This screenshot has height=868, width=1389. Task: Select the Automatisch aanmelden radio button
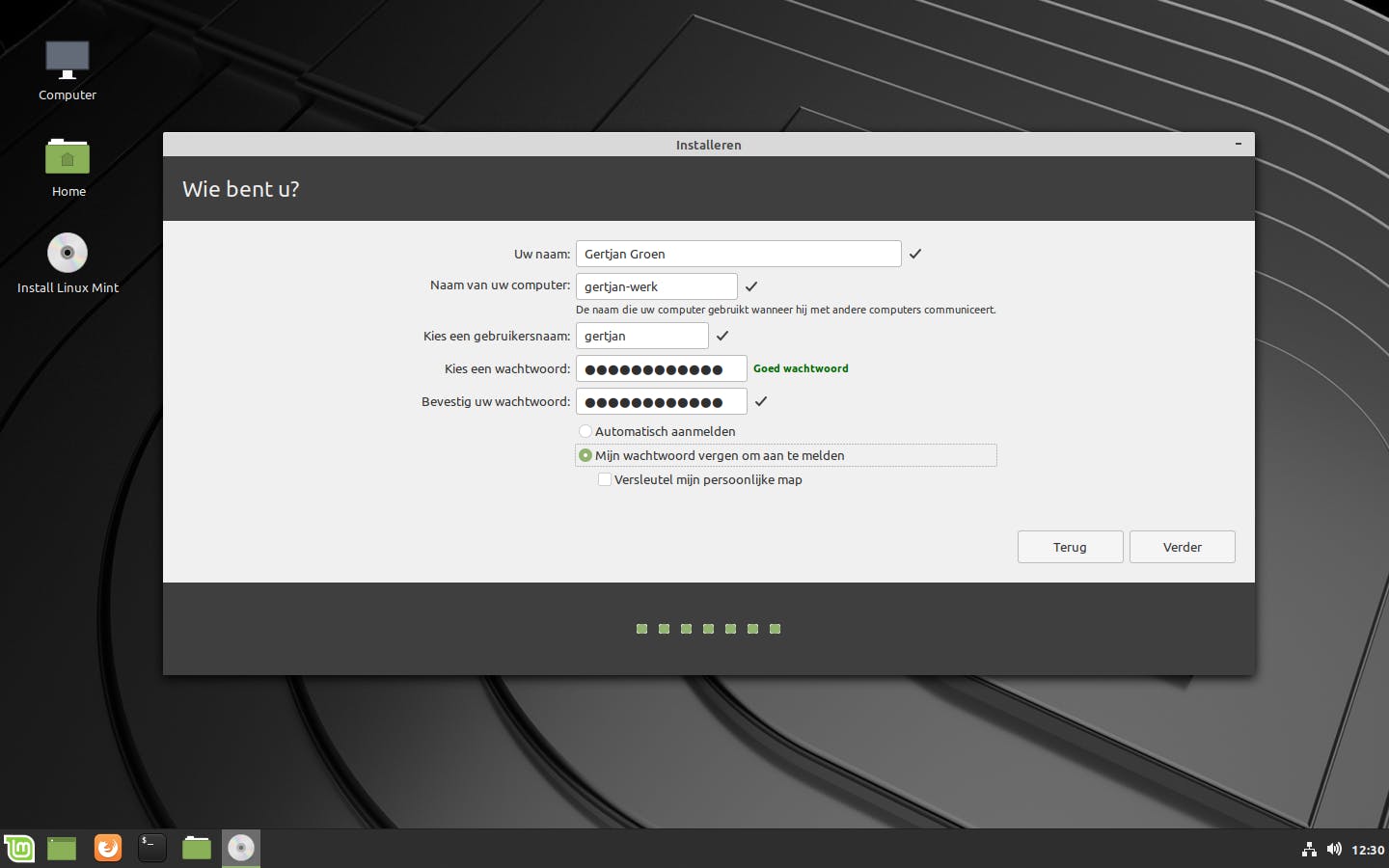586,431
